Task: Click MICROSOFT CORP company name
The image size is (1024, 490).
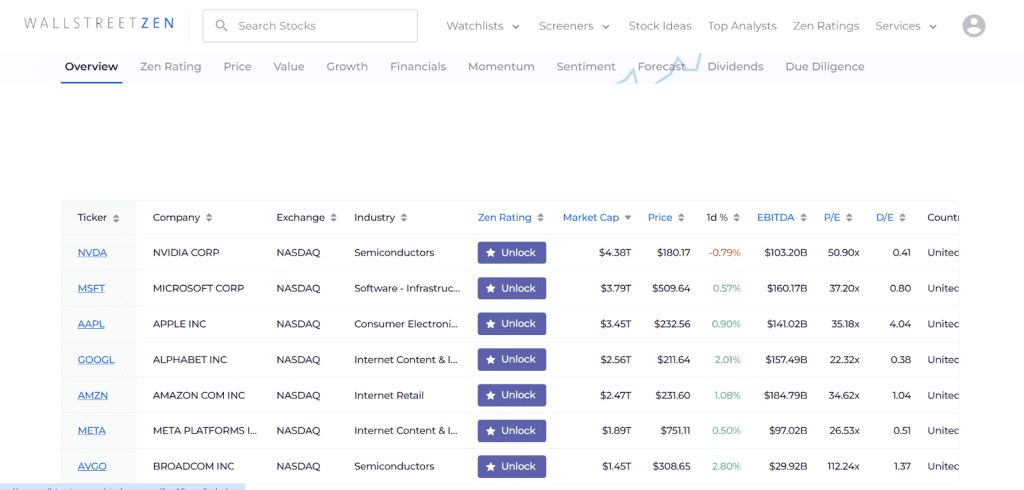Action: click(x=199, y=289)
